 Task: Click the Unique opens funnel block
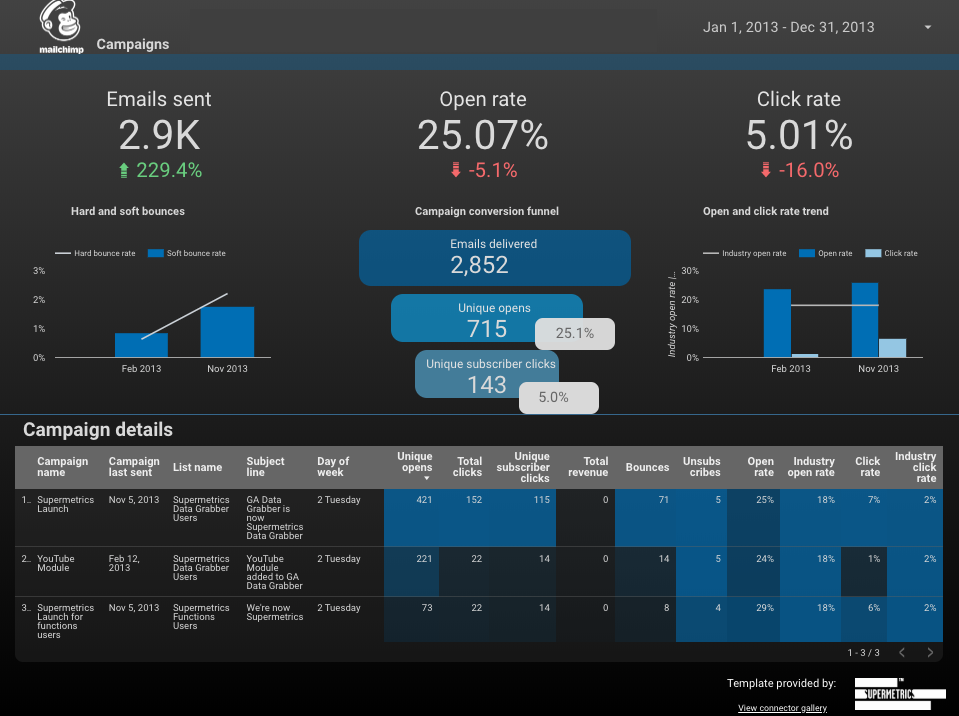[487, 318]
